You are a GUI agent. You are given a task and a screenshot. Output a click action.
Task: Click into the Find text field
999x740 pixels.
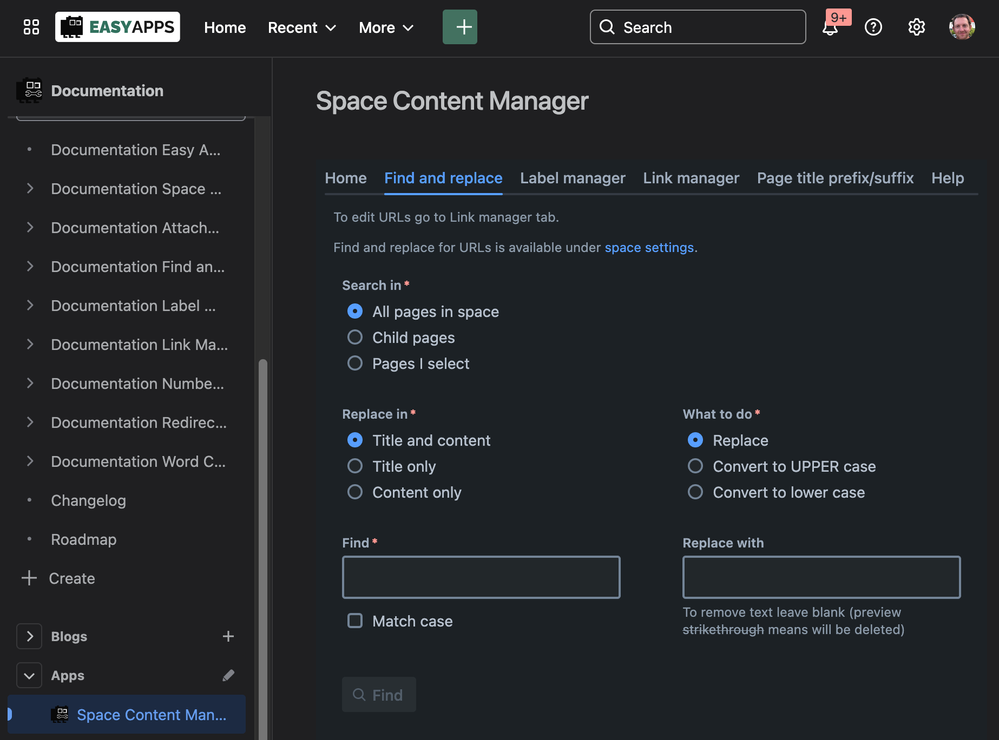481,577
